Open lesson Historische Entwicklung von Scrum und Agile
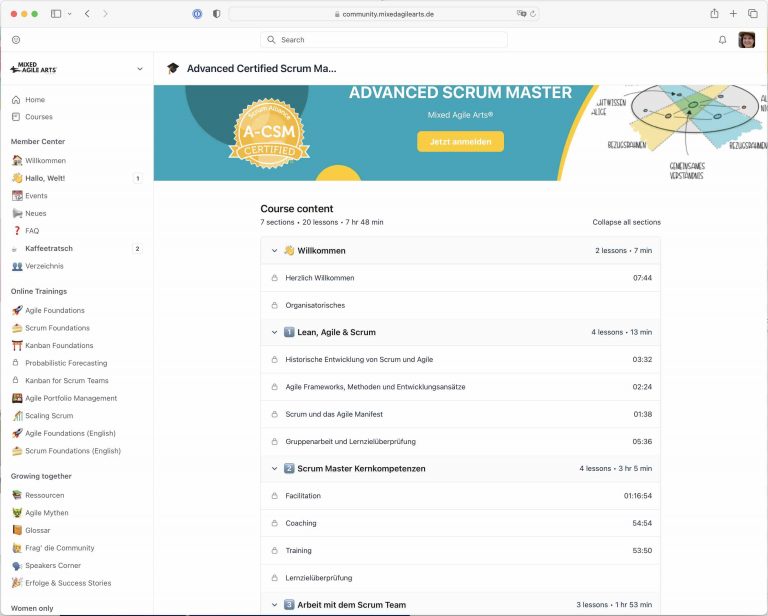The height and width of the screenshot is (616, 768). coord(460,359)
